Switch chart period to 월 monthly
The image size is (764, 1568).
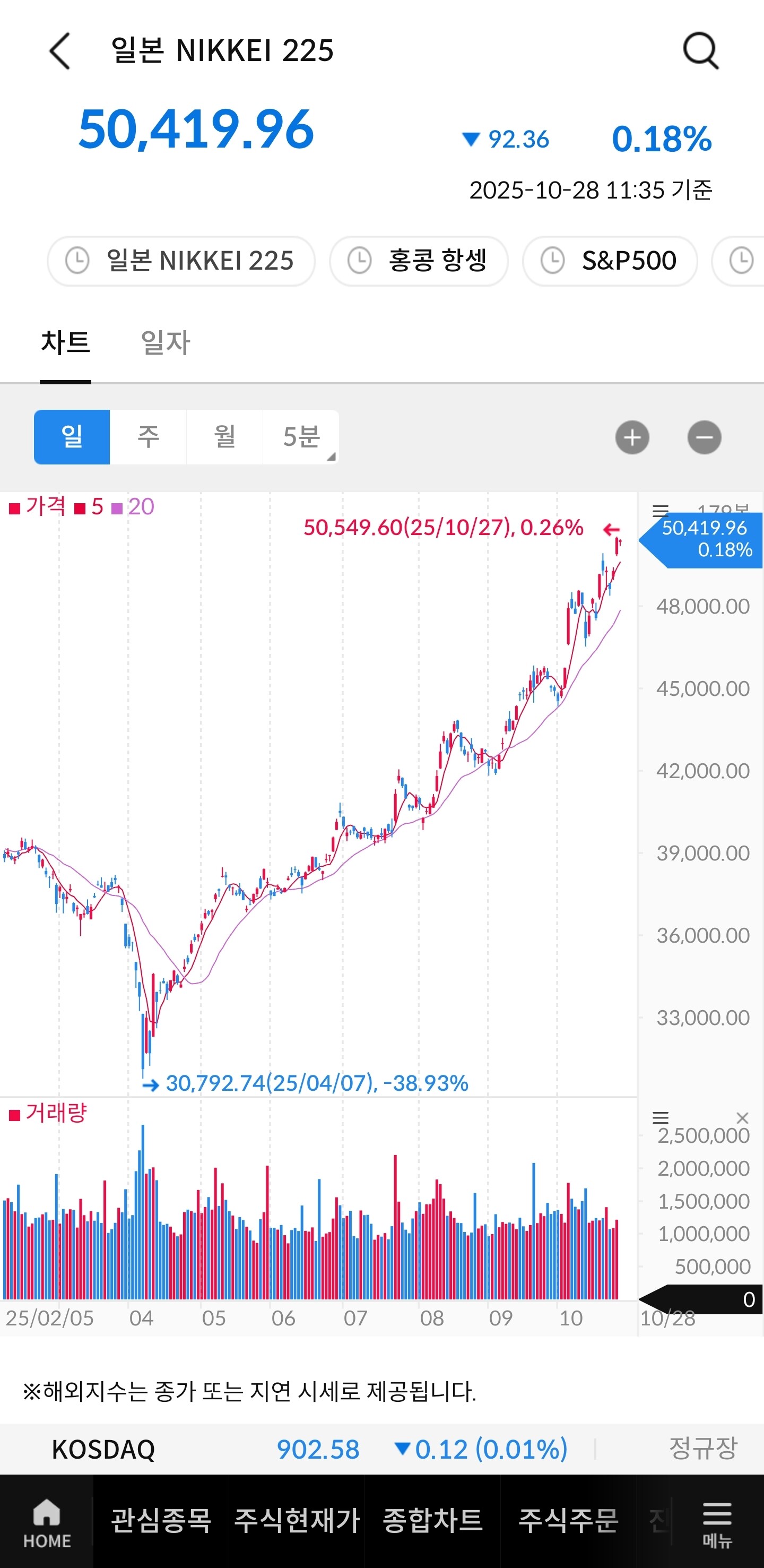point(224,437)
